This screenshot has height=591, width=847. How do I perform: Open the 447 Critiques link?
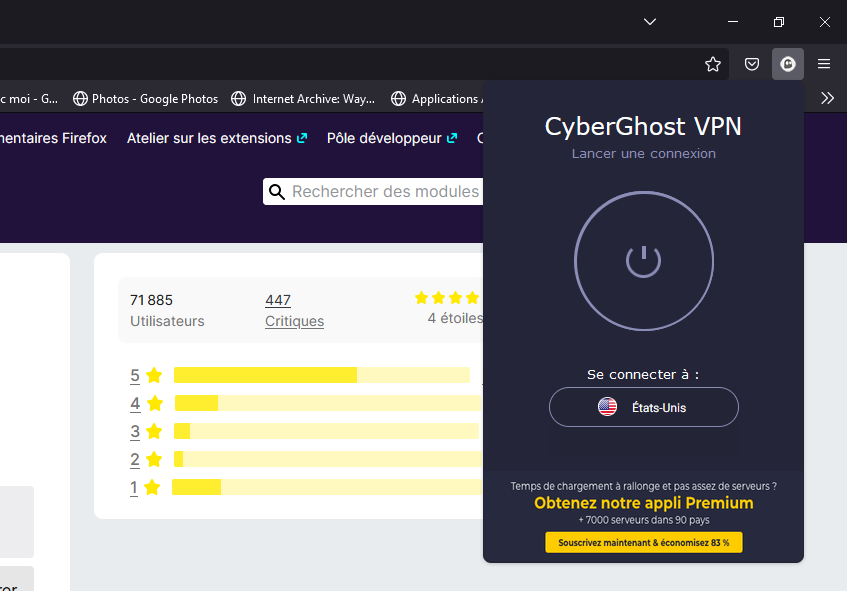(x=294, y=311)
